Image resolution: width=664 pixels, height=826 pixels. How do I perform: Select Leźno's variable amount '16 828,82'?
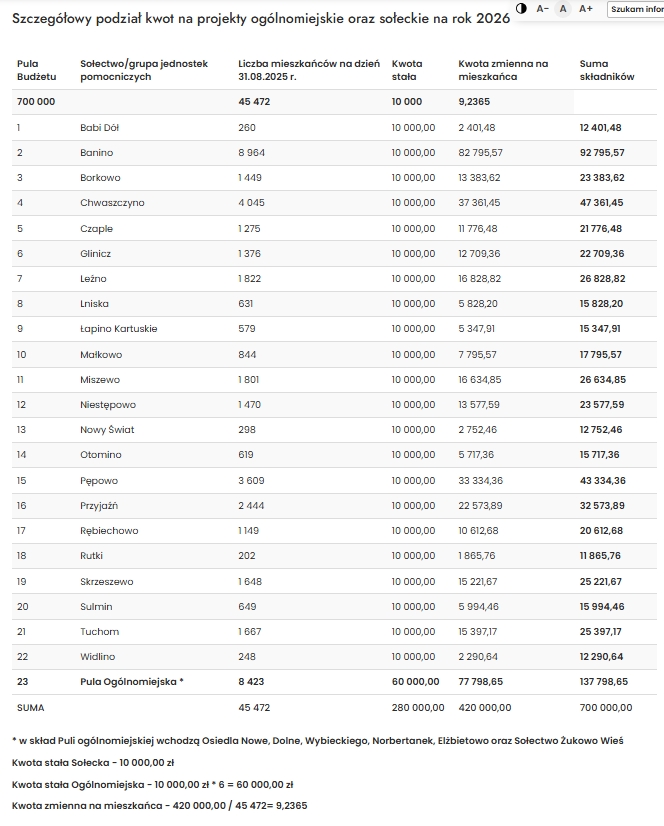point(480,279)
